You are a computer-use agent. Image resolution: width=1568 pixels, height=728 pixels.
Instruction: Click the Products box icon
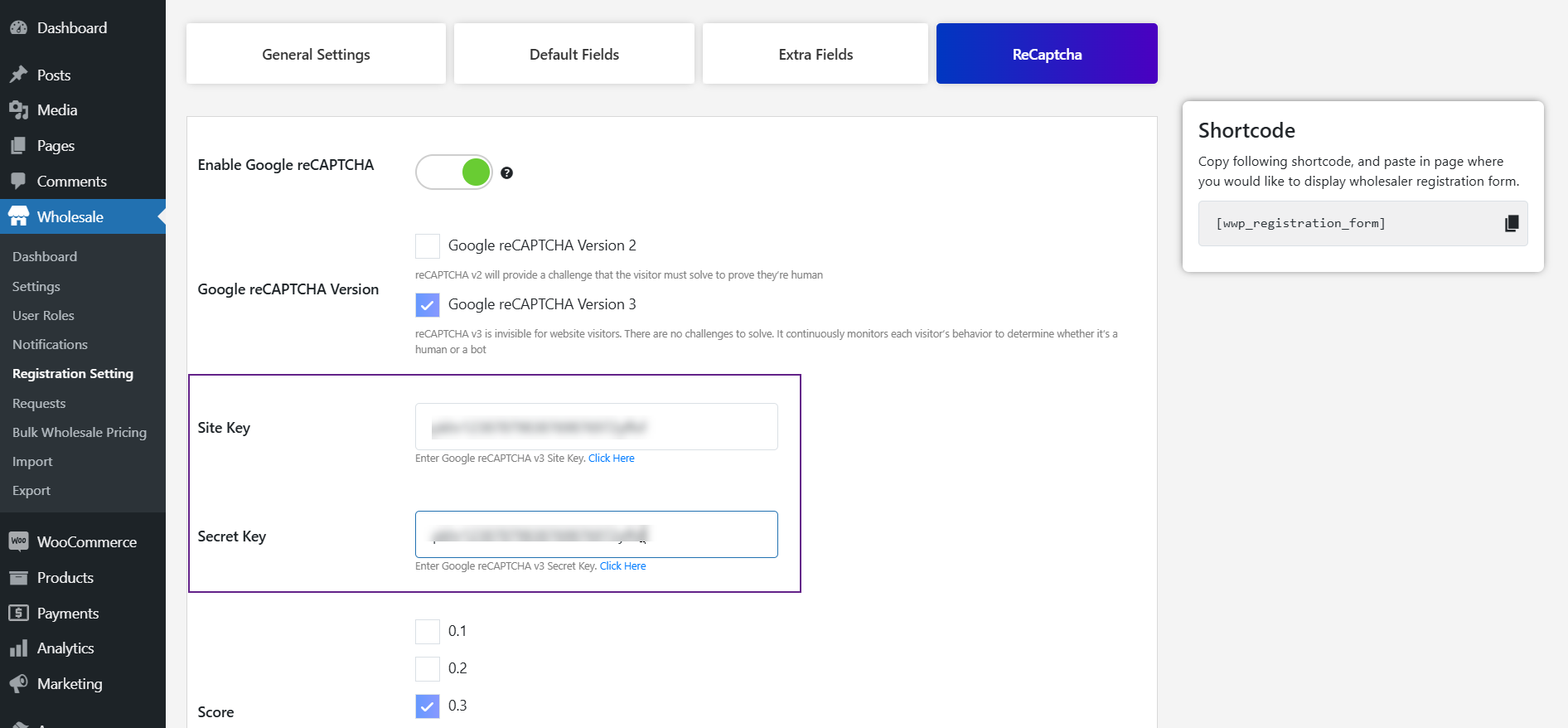point(18,577)
